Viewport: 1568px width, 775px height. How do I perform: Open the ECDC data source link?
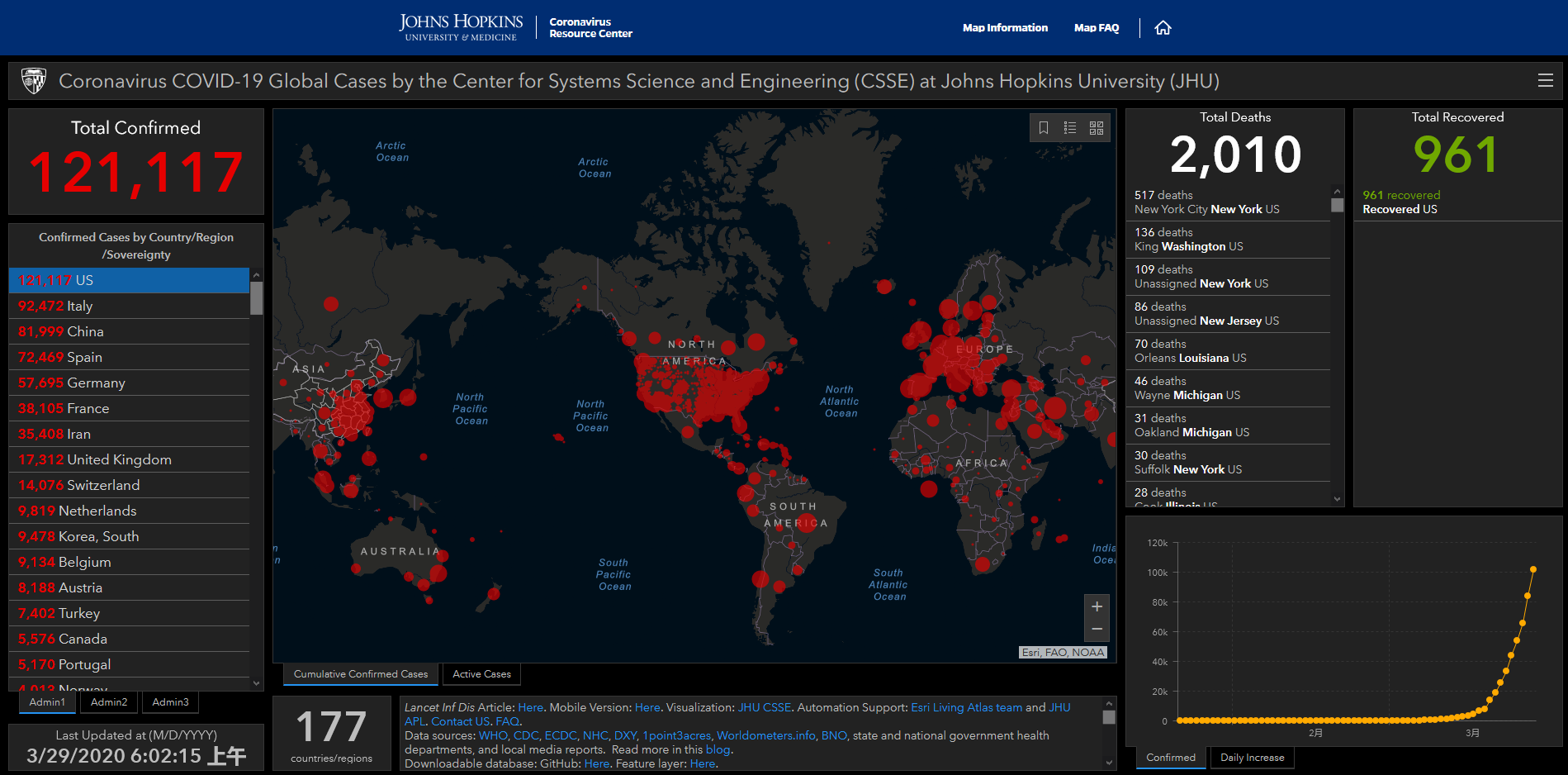pyautogui.click(x=561, y=735)
